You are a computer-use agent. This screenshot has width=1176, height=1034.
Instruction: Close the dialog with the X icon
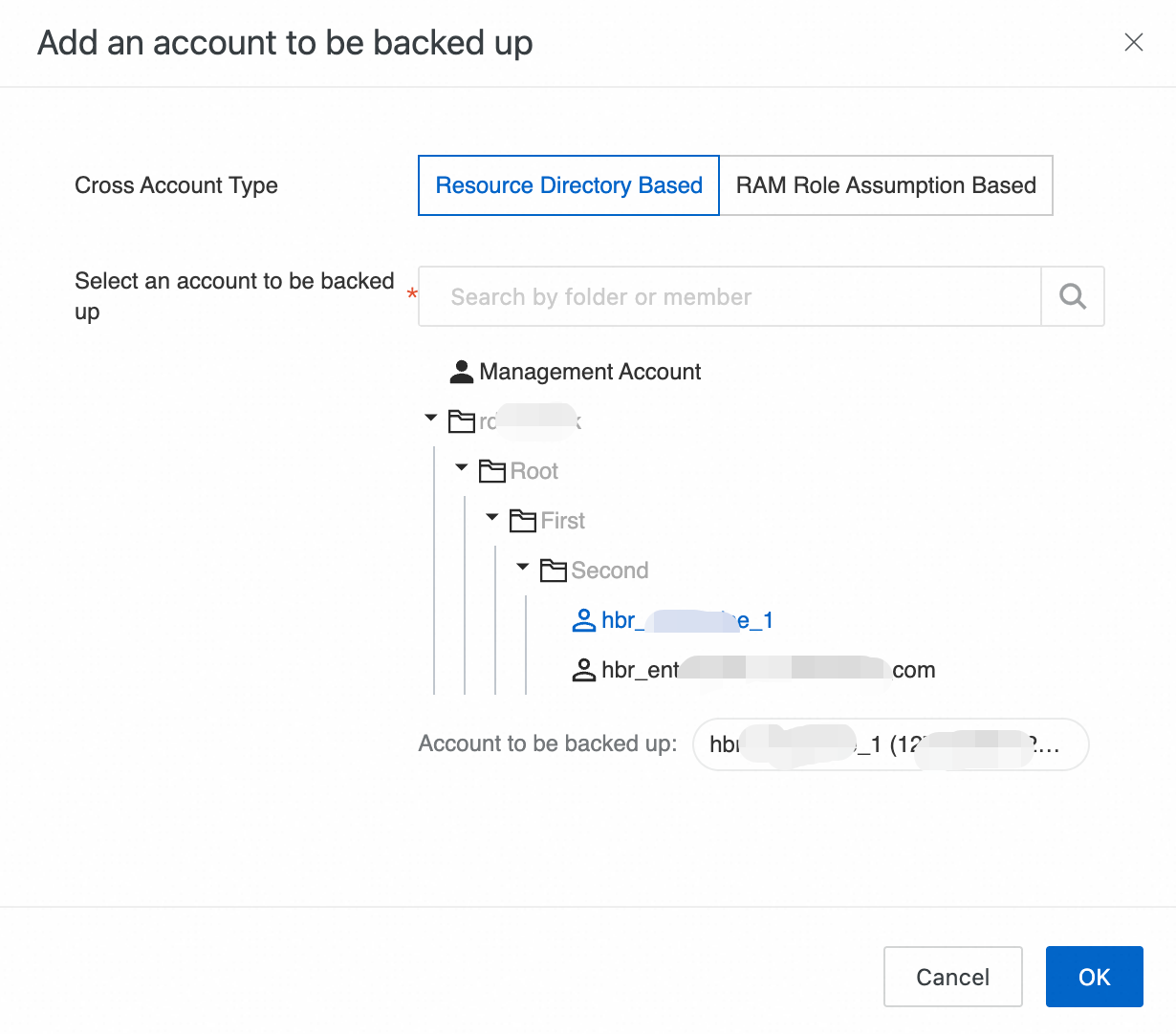point(1134,42)
